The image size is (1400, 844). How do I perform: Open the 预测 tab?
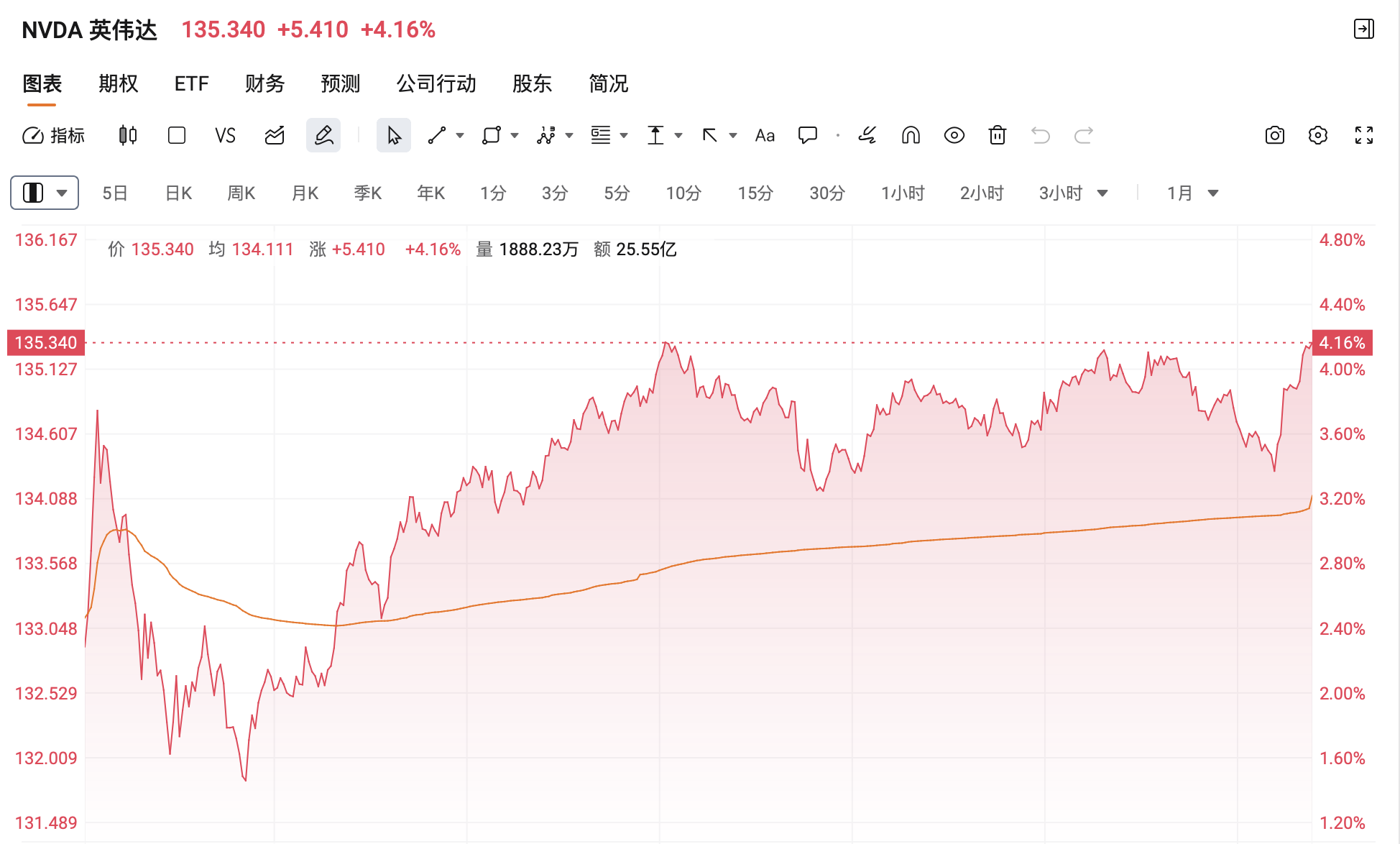(x=341, y=84)
